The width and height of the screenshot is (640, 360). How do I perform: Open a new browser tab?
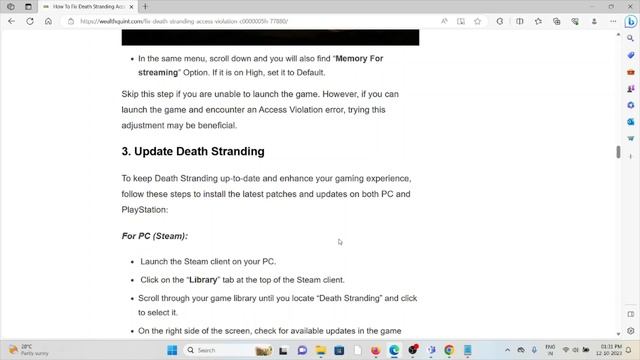(145, 7)
